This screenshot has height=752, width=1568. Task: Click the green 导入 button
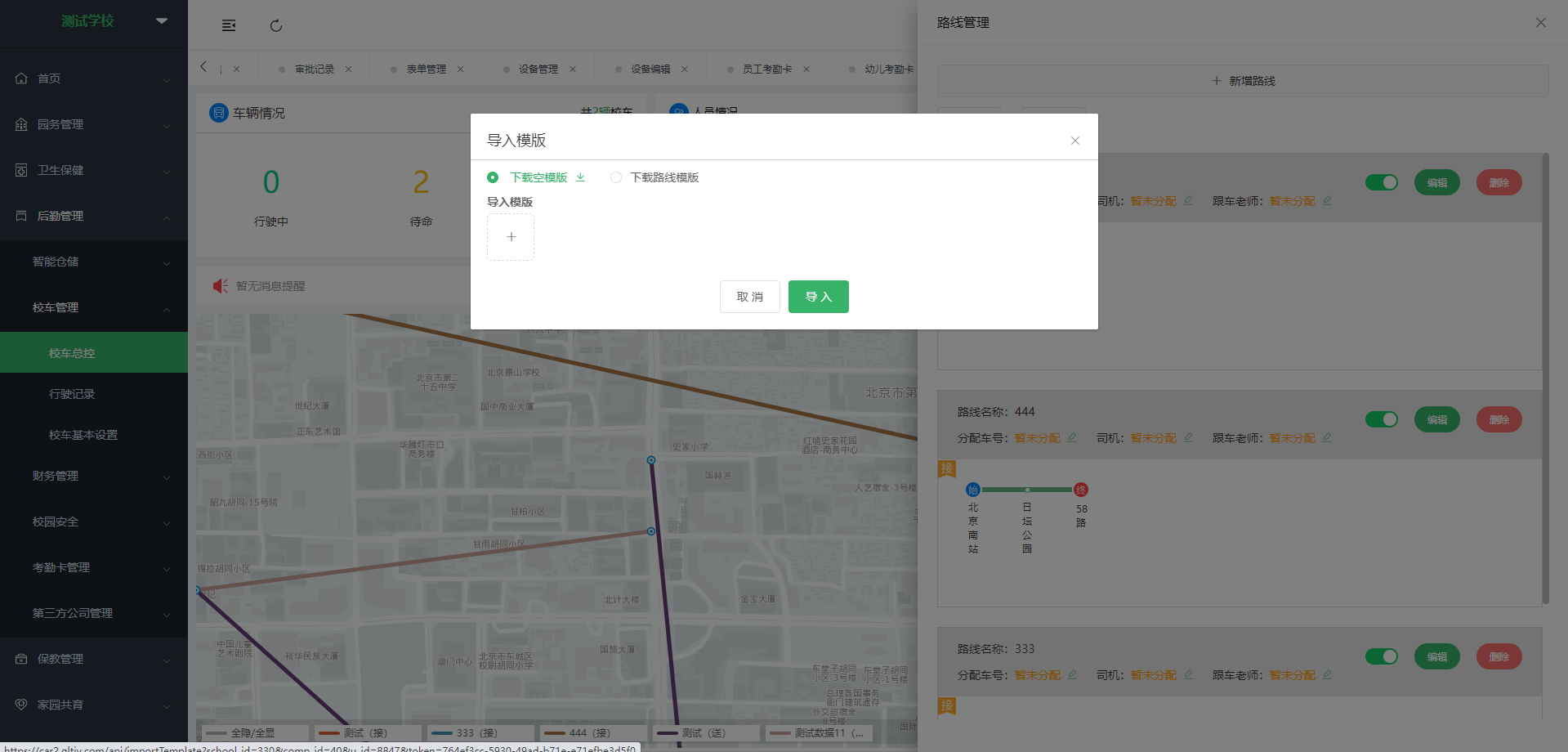(x=819, y=297)
